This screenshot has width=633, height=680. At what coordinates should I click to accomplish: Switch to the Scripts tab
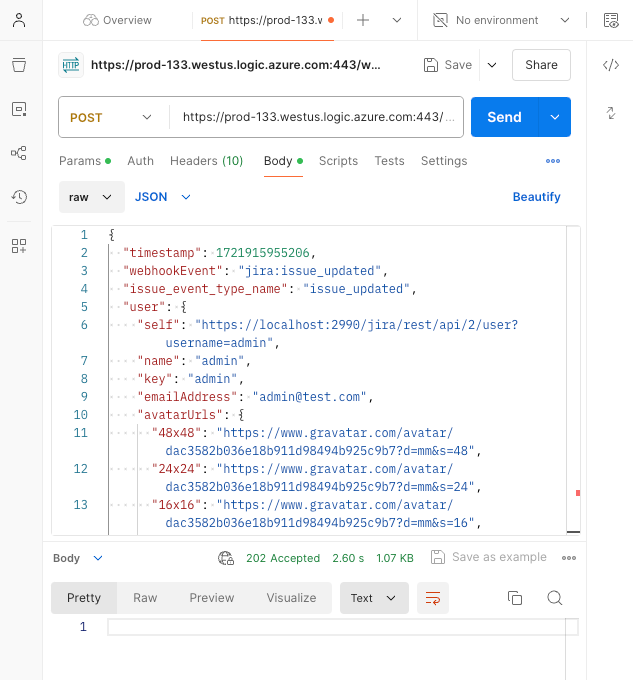[338, 161]
